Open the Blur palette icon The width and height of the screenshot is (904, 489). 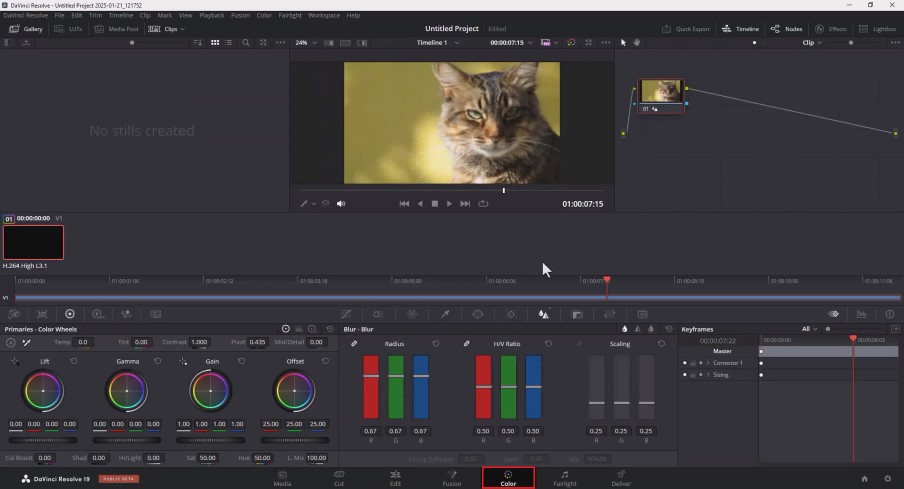(x=543, y=314)
